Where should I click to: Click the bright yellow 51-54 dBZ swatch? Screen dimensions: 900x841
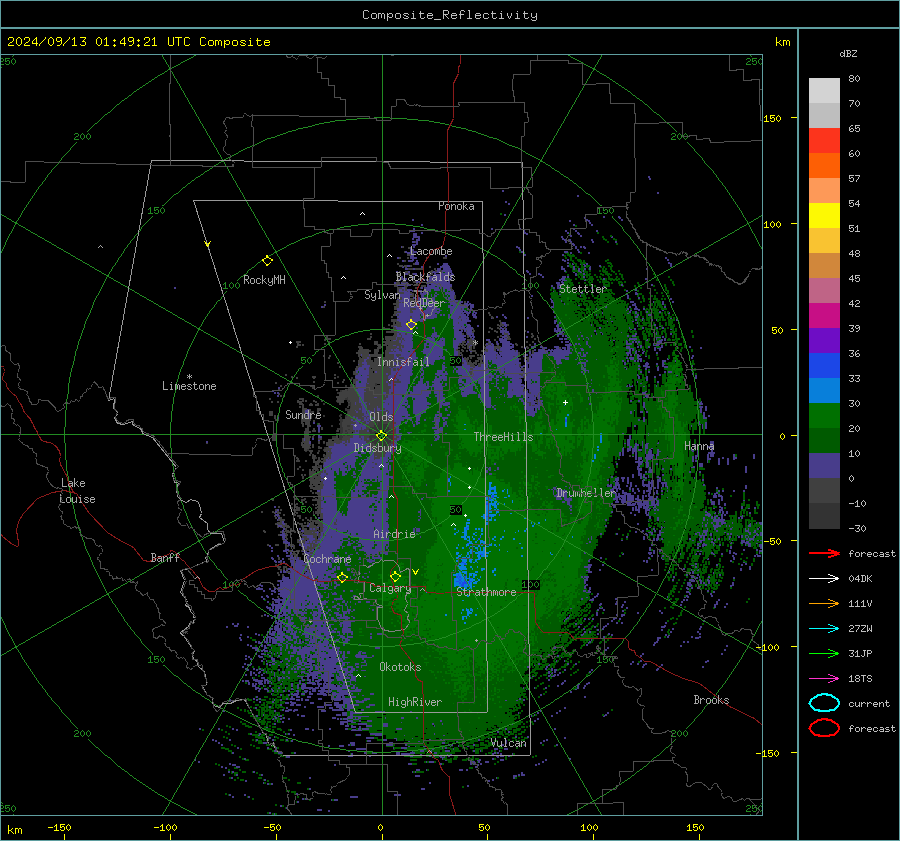(x=824, y=216)
